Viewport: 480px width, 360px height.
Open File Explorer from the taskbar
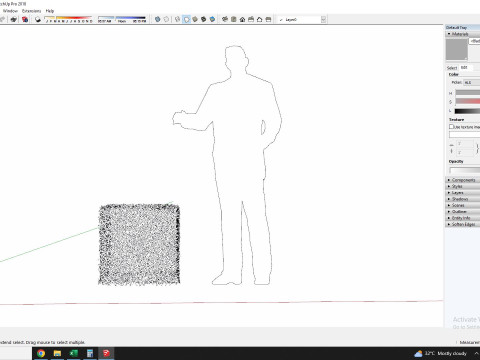(57, 353)
